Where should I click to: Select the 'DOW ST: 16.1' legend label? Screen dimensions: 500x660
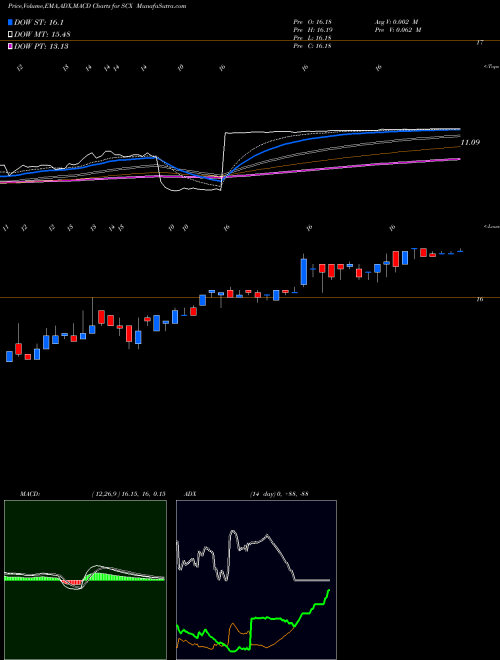pyautogui.click(x=39, y=22)
